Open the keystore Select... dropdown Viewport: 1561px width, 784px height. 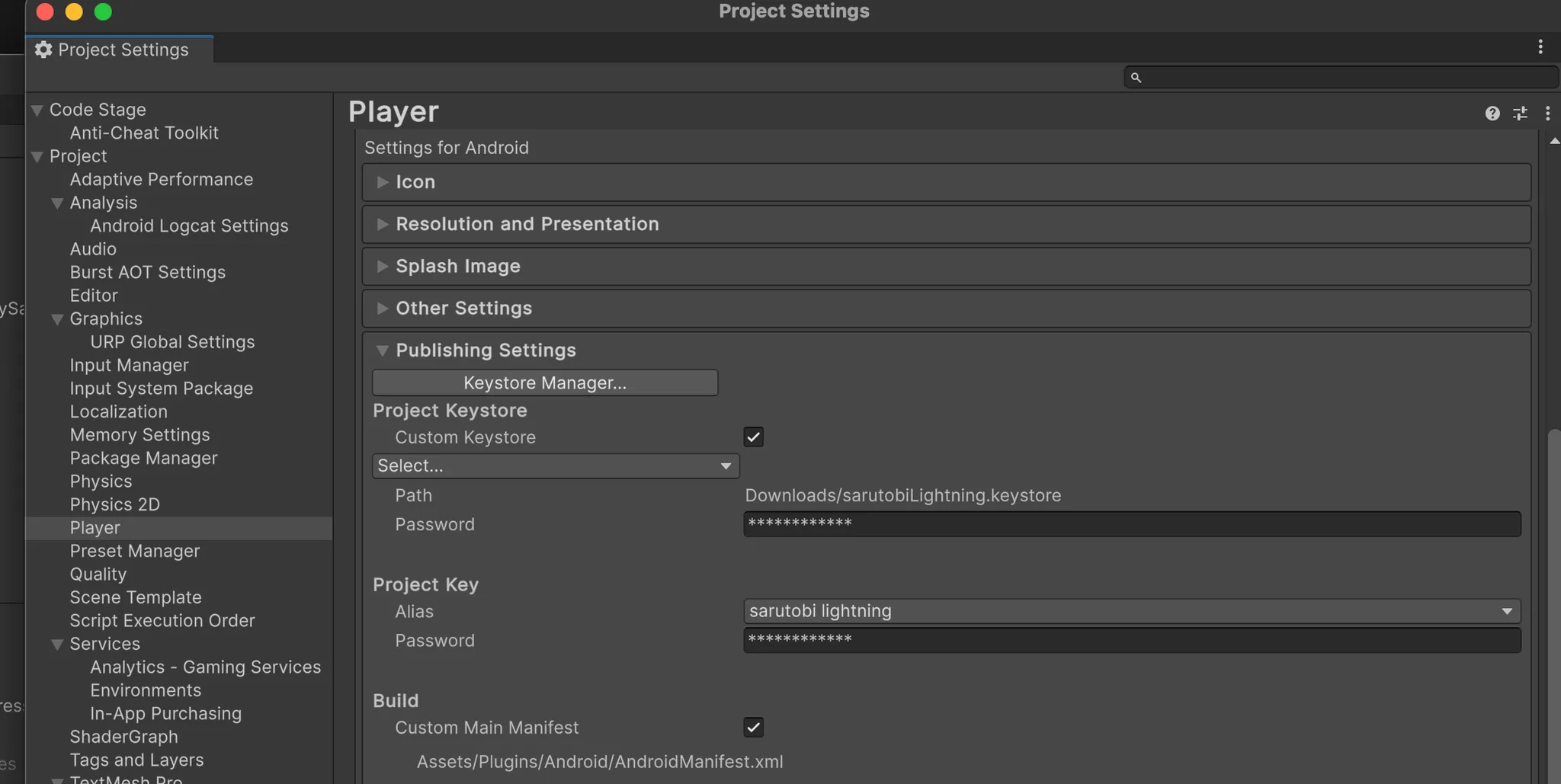coord(556,466)
